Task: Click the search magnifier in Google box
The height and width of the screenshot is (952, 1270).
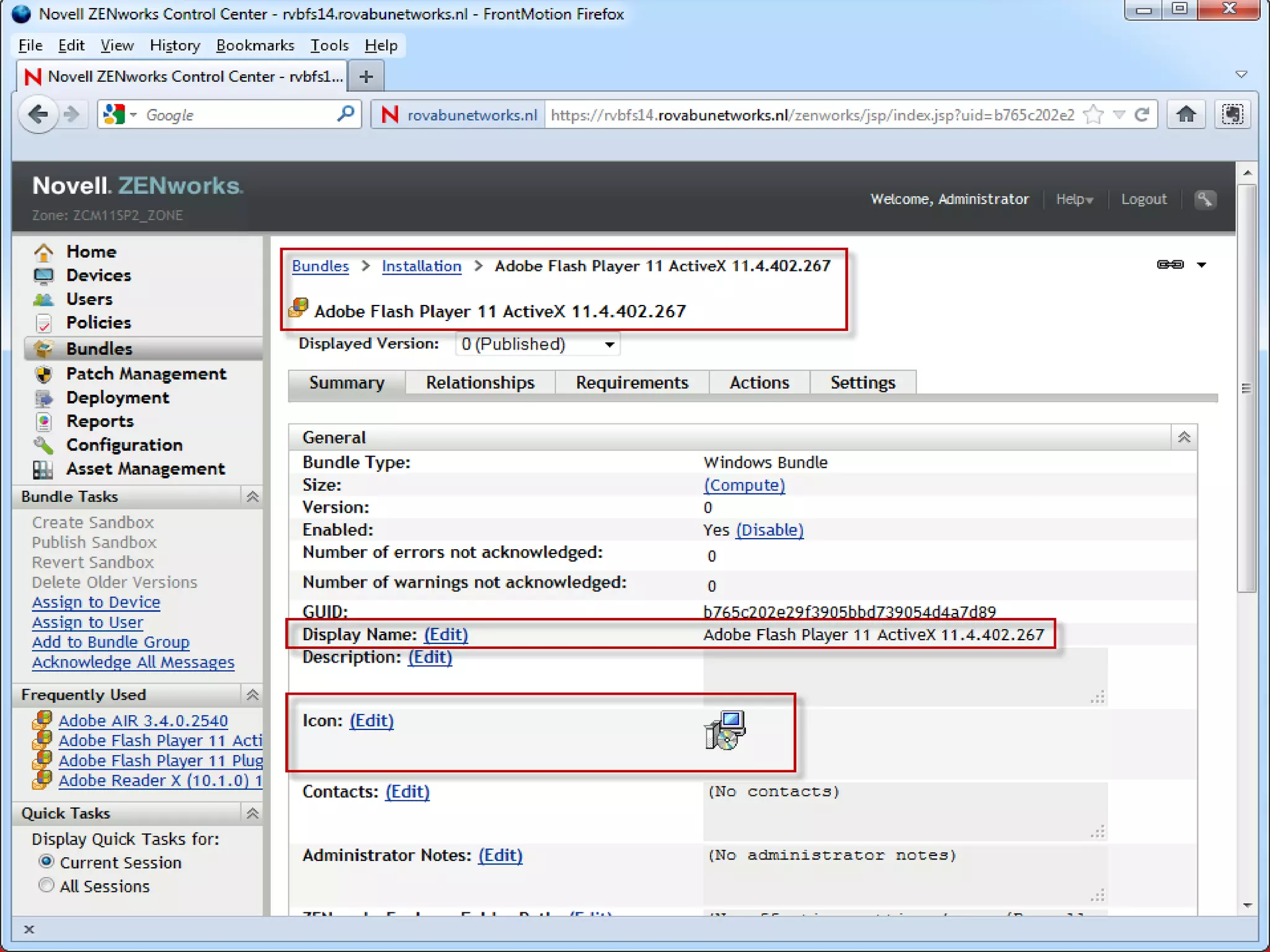Action: (345, 114)
